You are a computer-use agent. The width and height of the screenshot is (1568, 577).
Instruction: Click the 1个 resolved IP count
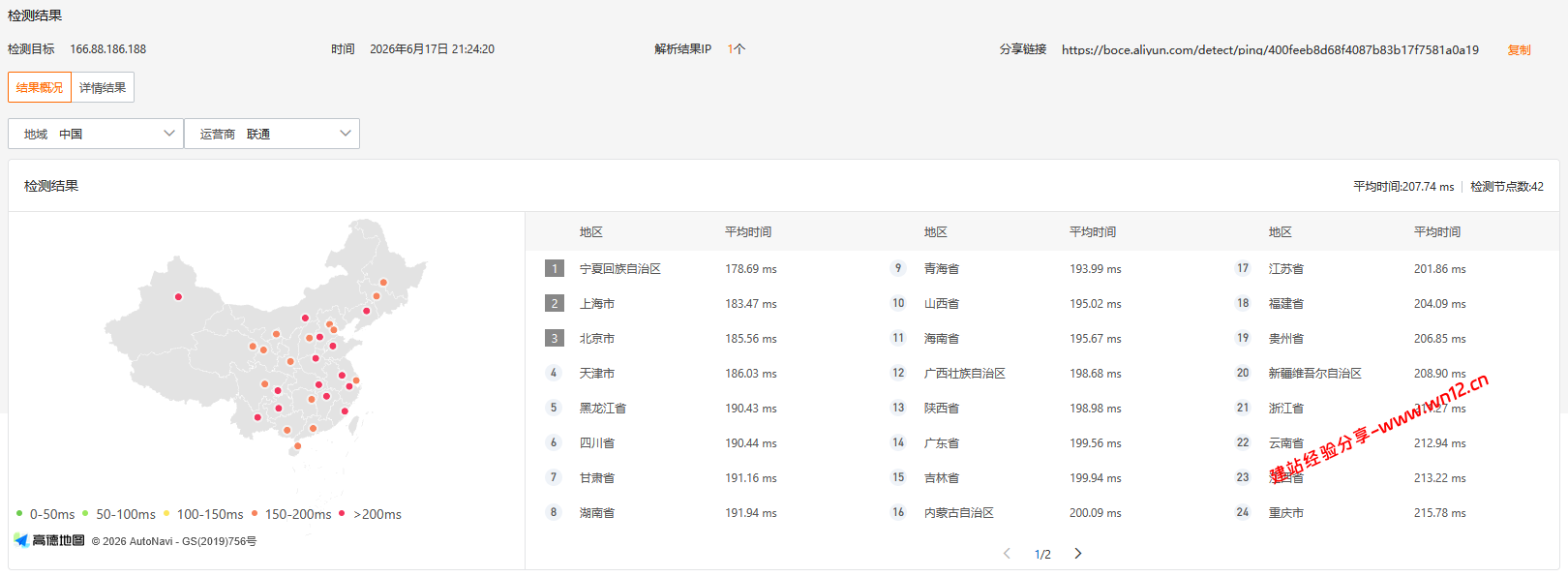736,49
